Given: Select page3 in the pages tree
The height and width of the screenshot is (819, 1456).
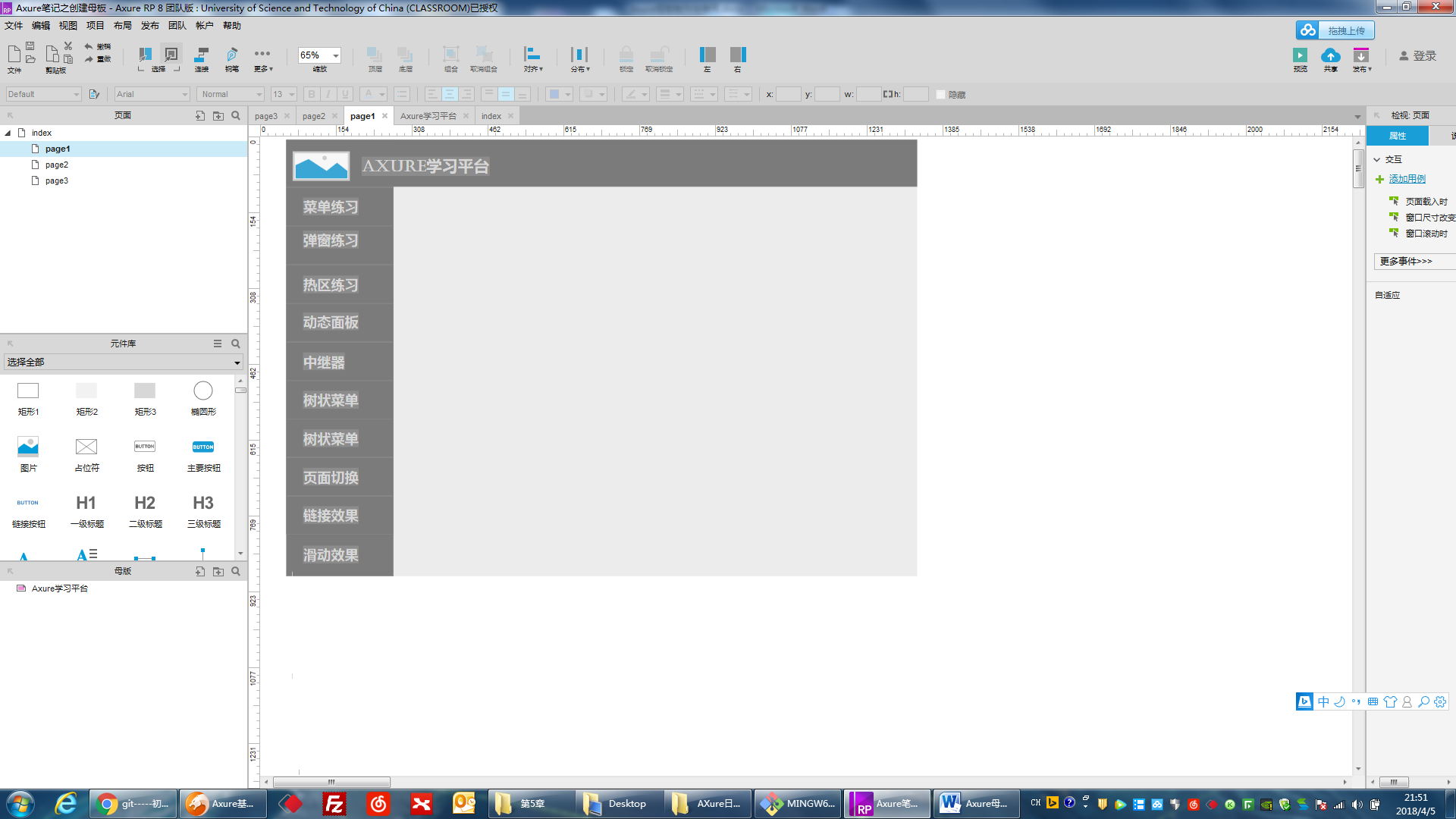Looking at the screenshot, I should (x=56, y=180).
